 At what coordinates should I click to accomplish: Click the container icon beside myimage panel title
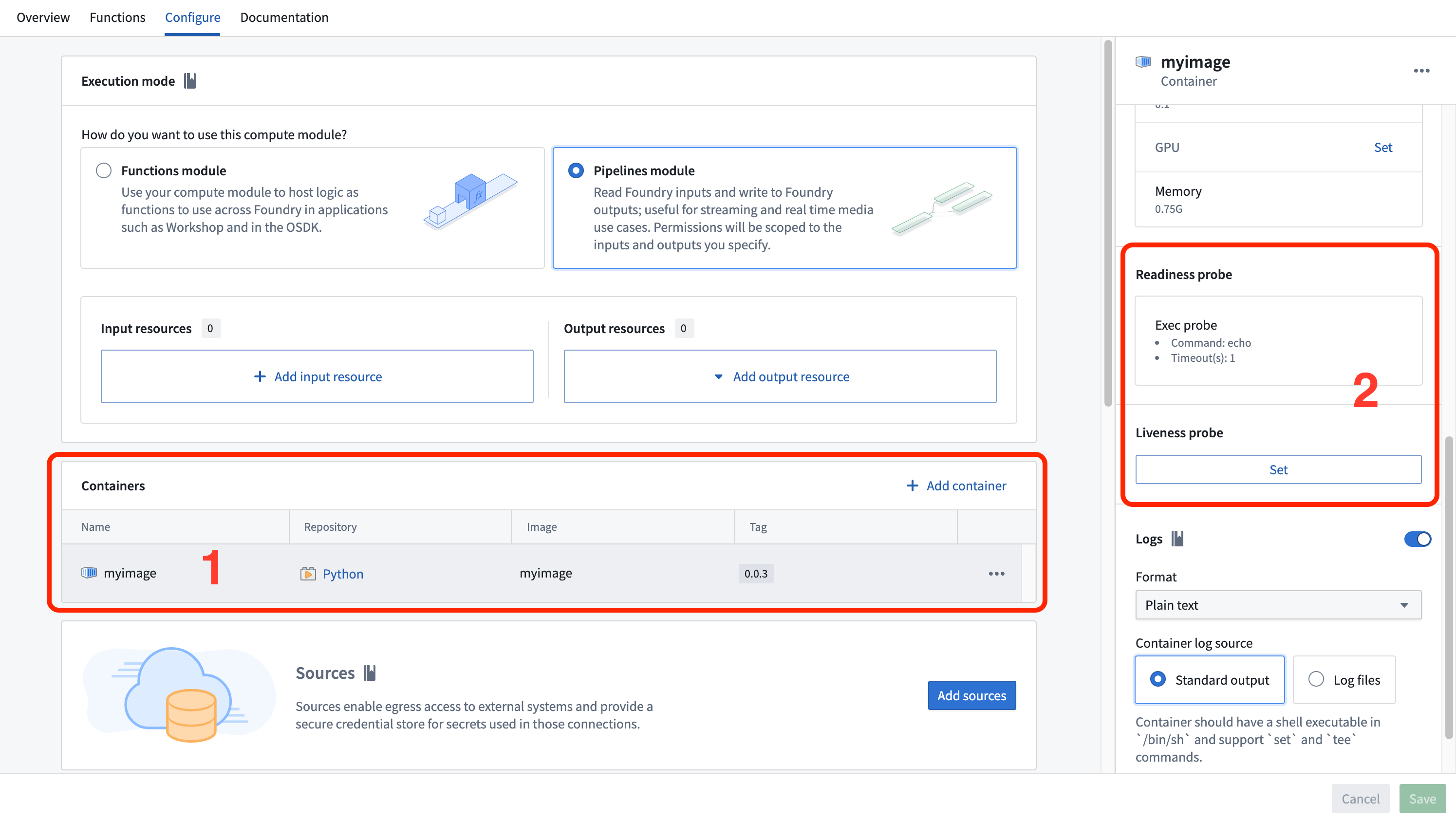coord(1142,62)
